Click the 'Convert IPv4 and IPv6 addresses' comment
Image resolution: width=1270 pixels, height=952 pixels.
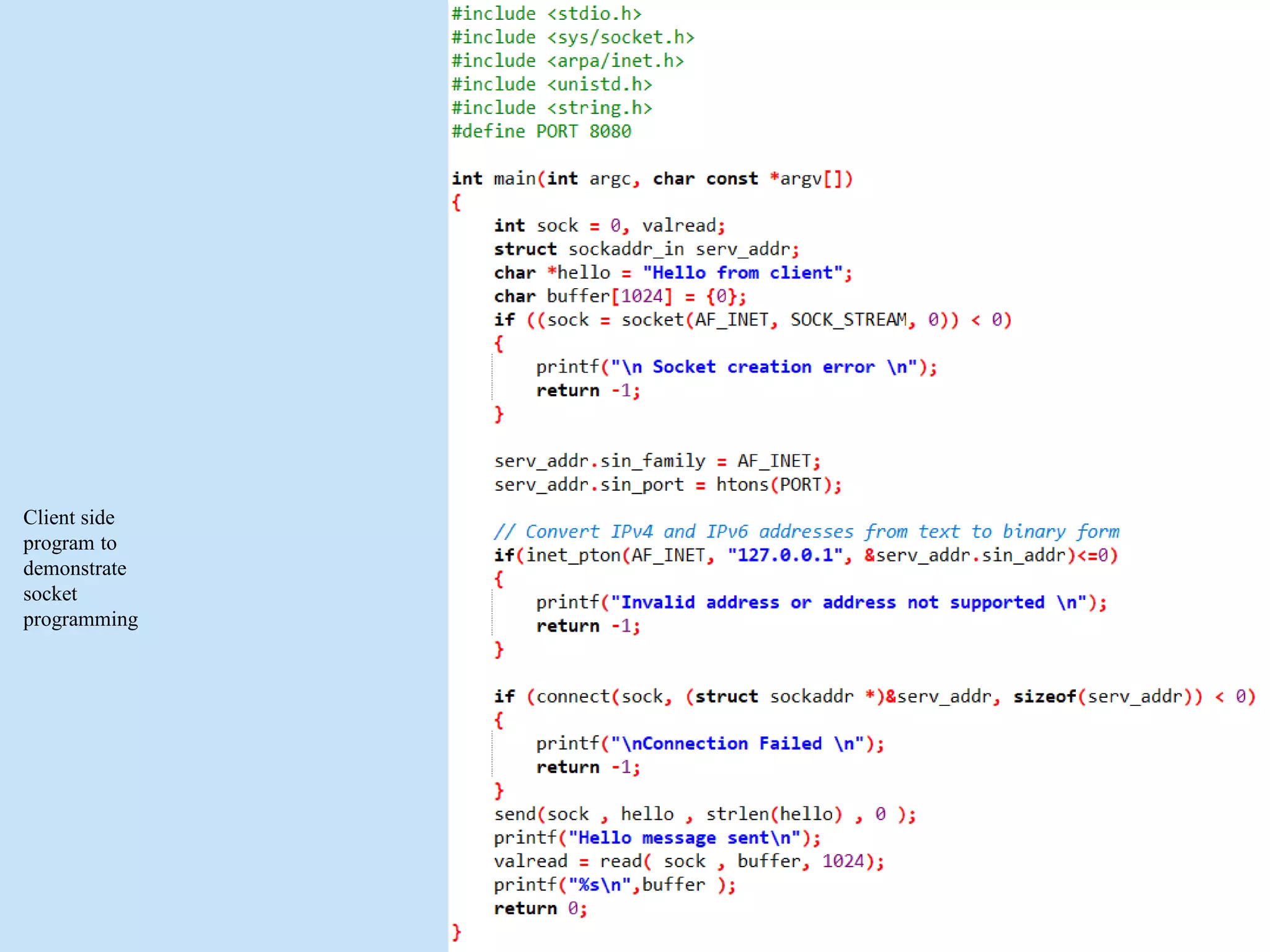(807, 532)
